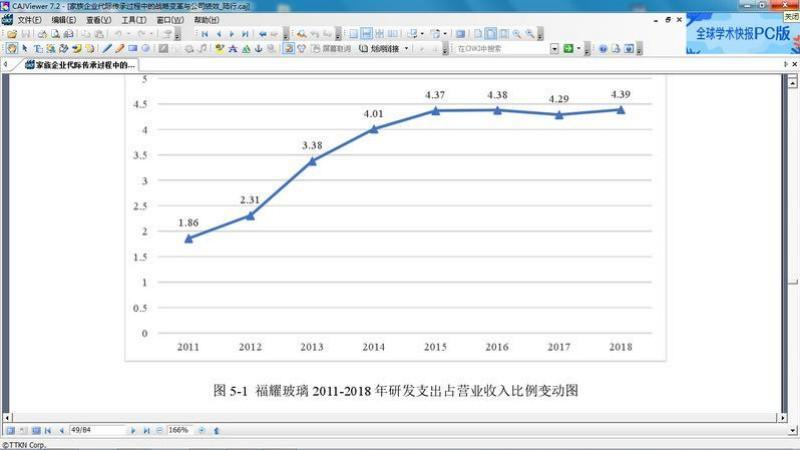Go to first page in top toolbar

coord(204,34)
